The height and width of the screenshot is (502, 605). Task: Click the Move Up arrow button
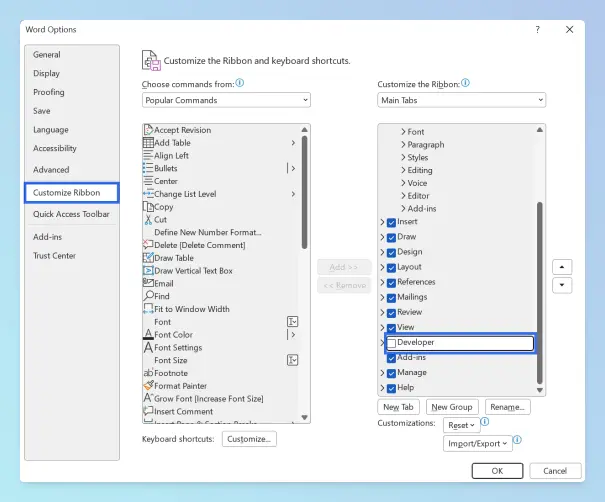[x=562, y=267]
